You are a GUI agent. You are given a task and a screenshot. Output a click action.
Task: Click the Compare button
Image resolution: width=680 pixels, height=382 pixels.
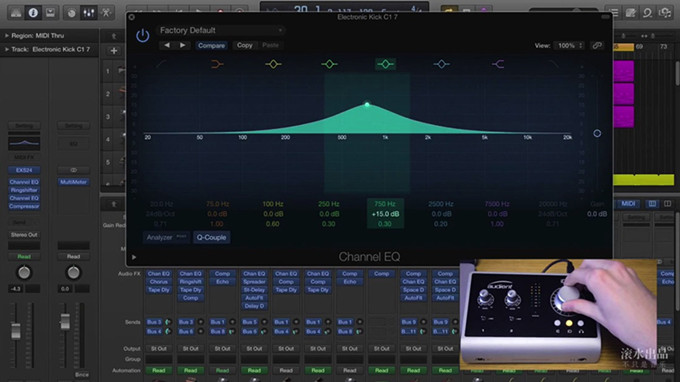click(x=211, y=46)
